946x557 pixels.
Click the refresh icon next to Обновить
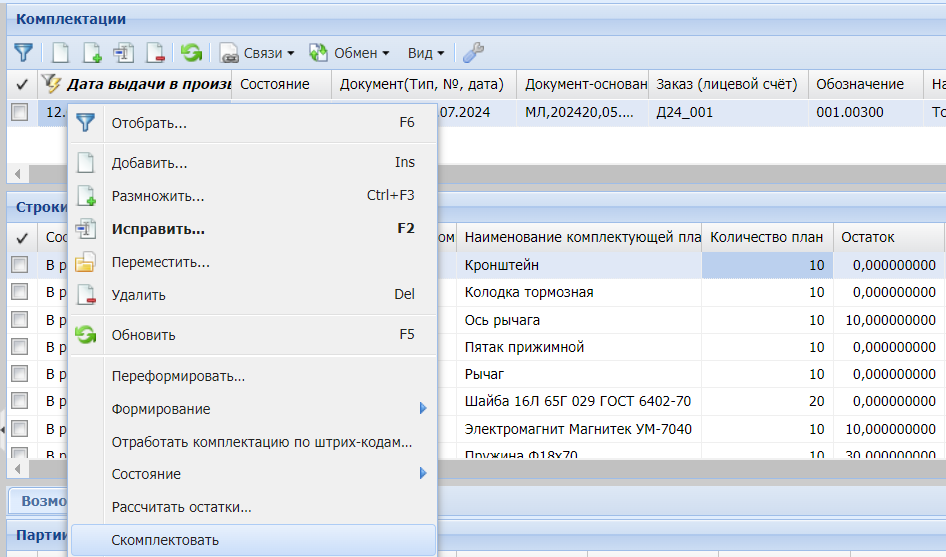87,335
